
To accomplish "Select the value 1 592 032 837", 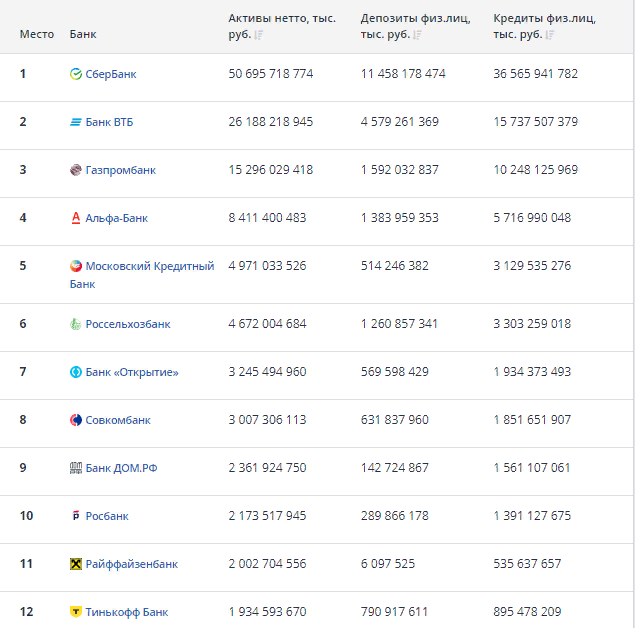I will [x=400, y=170].
